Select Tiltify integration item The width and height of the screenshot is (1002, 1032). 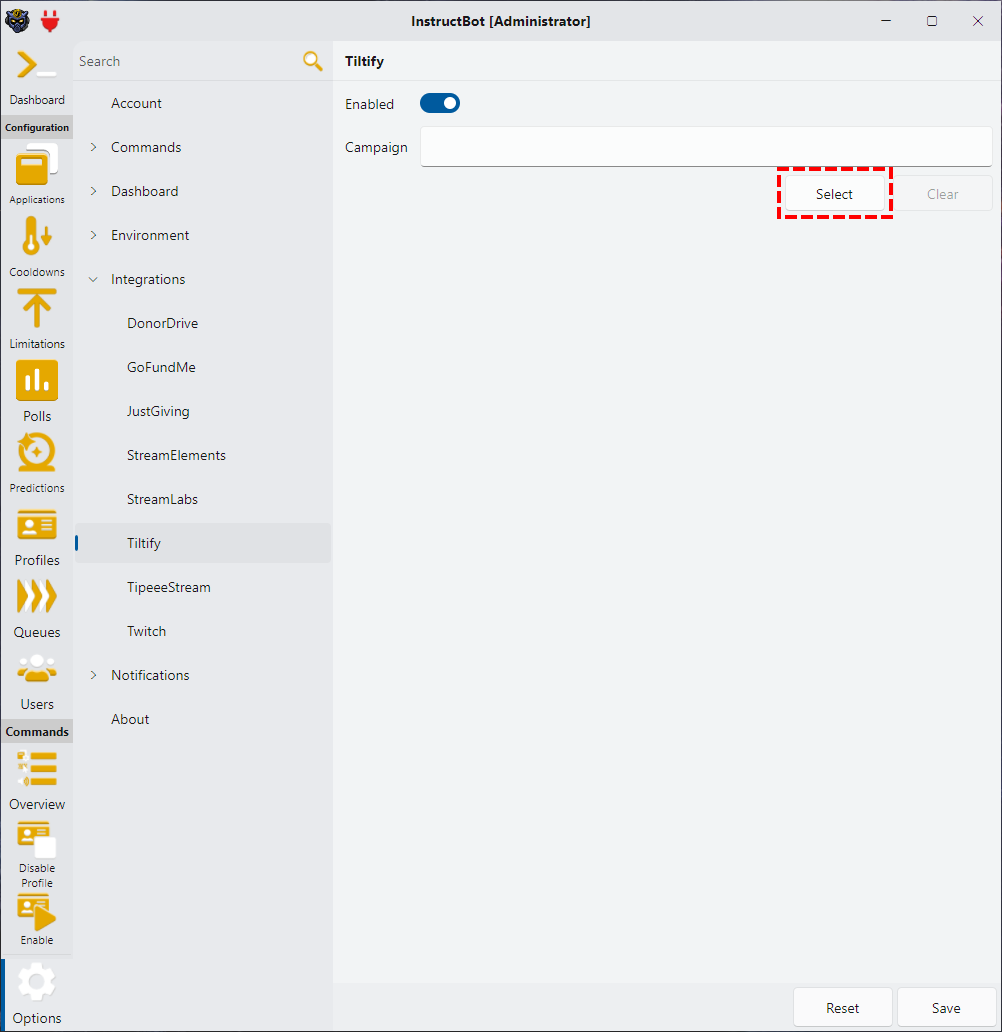[x=203, y=543]
